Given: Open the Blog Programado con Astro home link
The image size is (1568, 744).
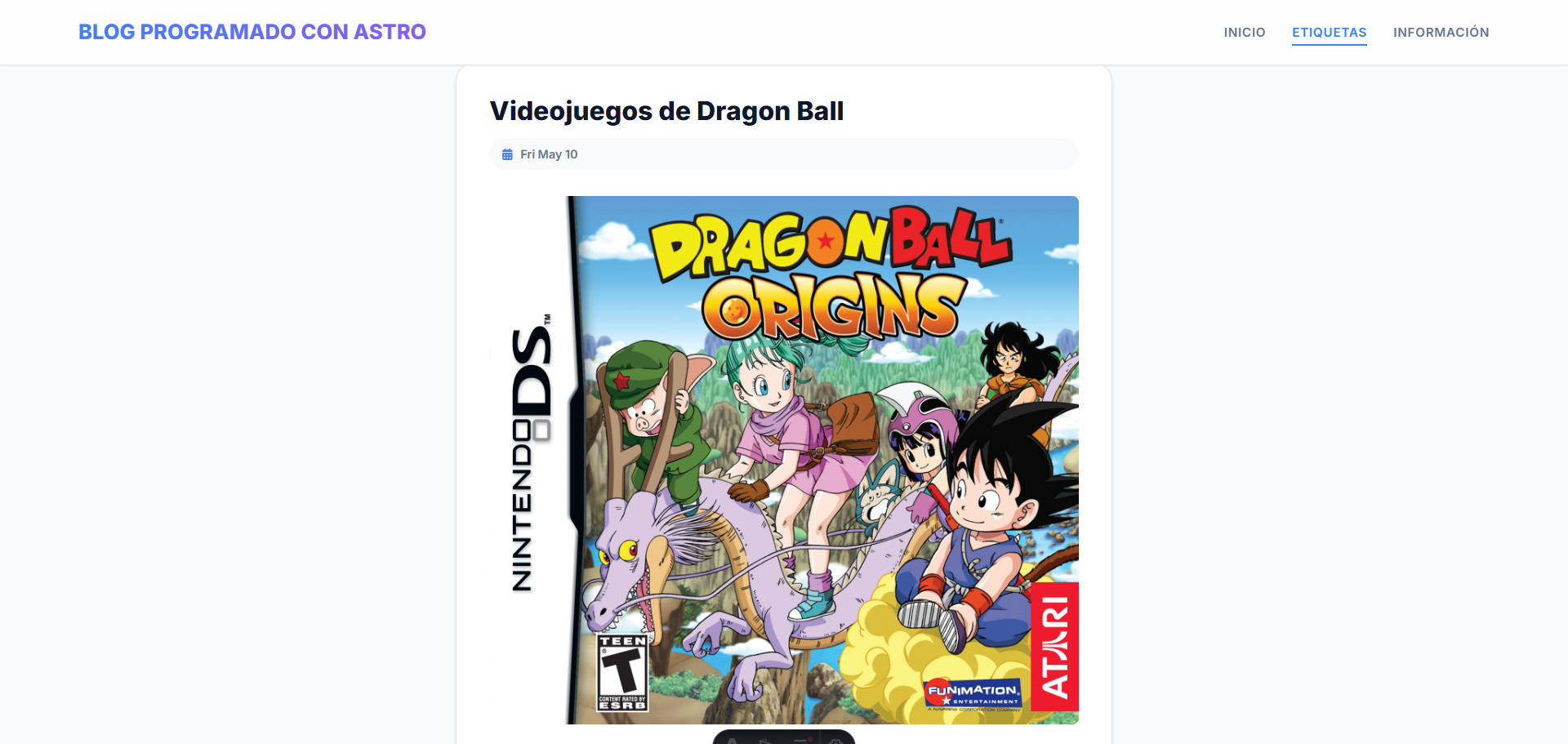Looking at the screenshot, I should point(252,32).
